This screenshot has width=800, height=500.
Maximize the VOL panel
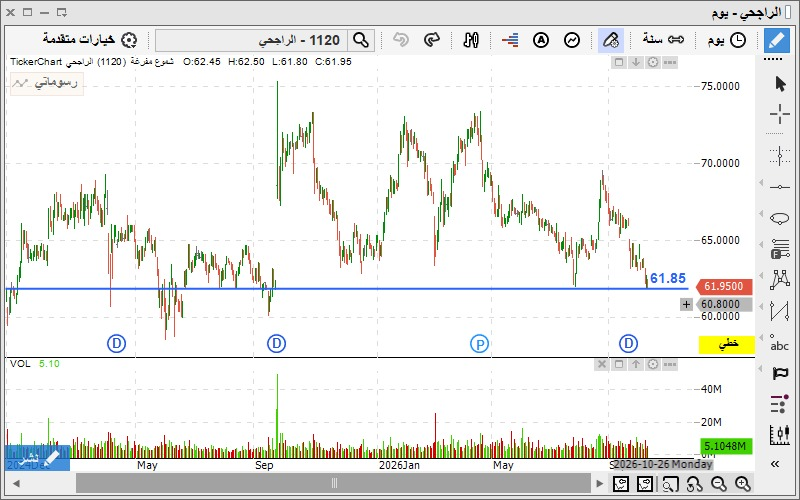(619, 364)
